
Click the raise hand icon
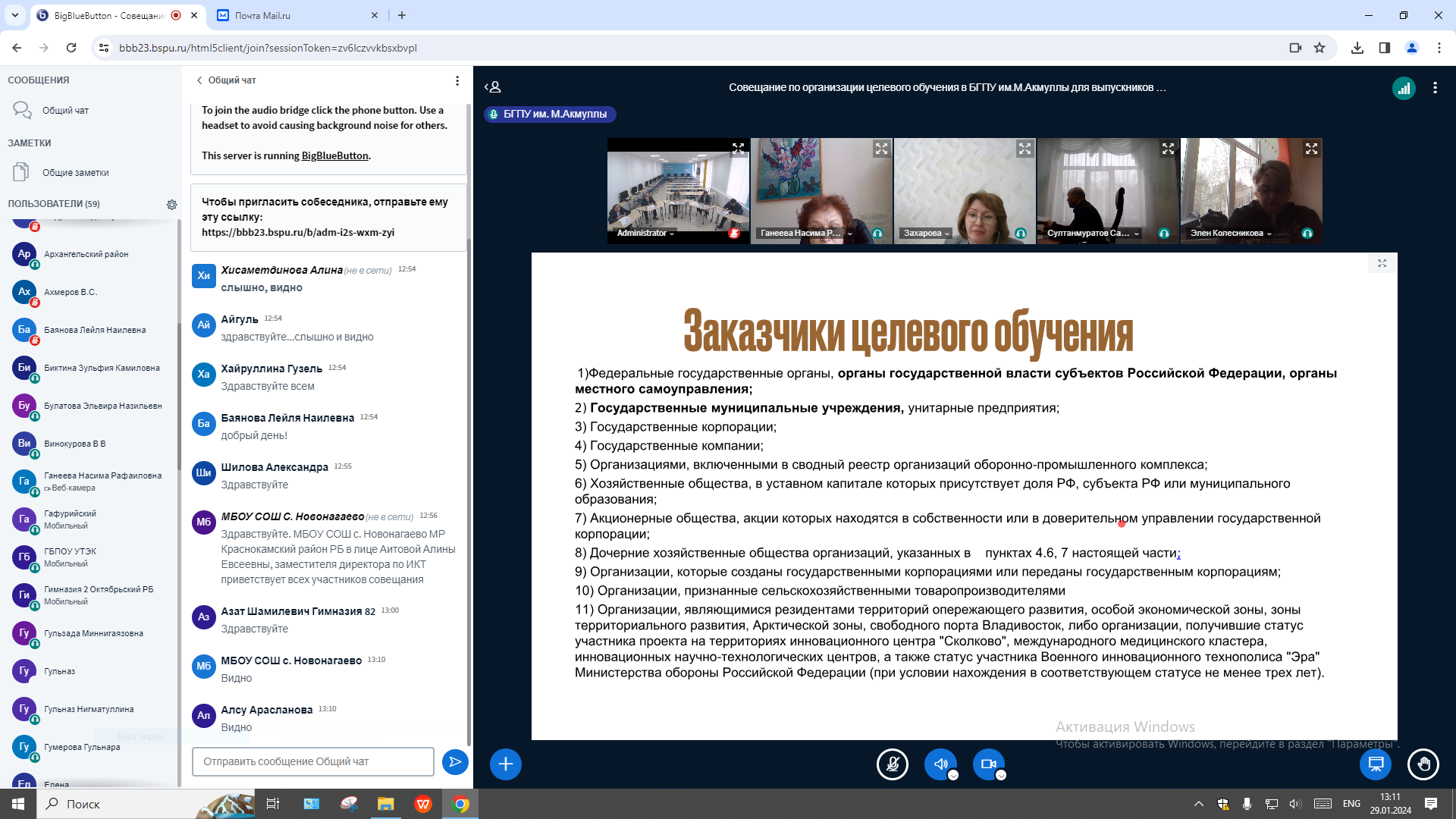point(1423,764)
